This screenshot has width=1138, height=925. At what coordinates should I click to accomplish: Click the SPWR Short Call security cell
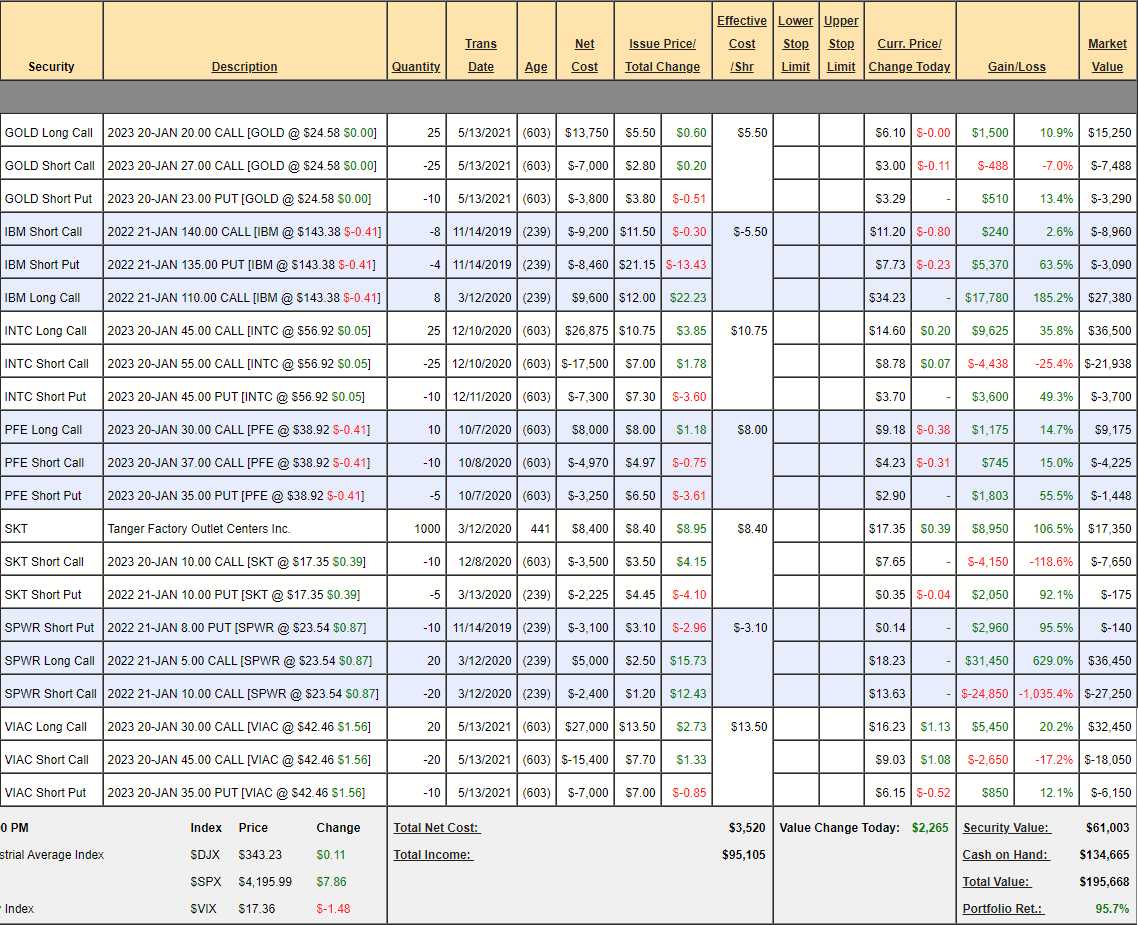[51, 694]
